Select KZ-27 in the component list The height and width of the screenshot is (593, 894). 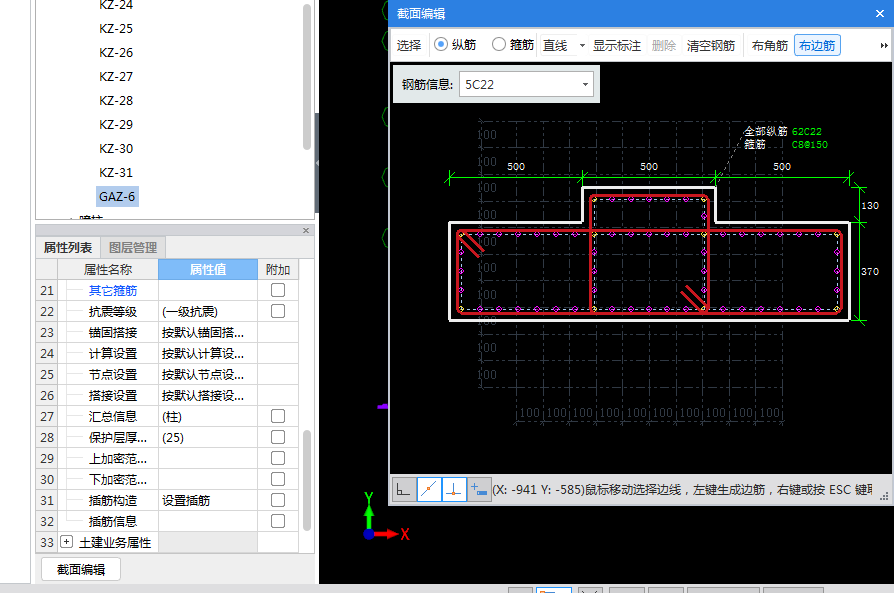click(116, 77)
